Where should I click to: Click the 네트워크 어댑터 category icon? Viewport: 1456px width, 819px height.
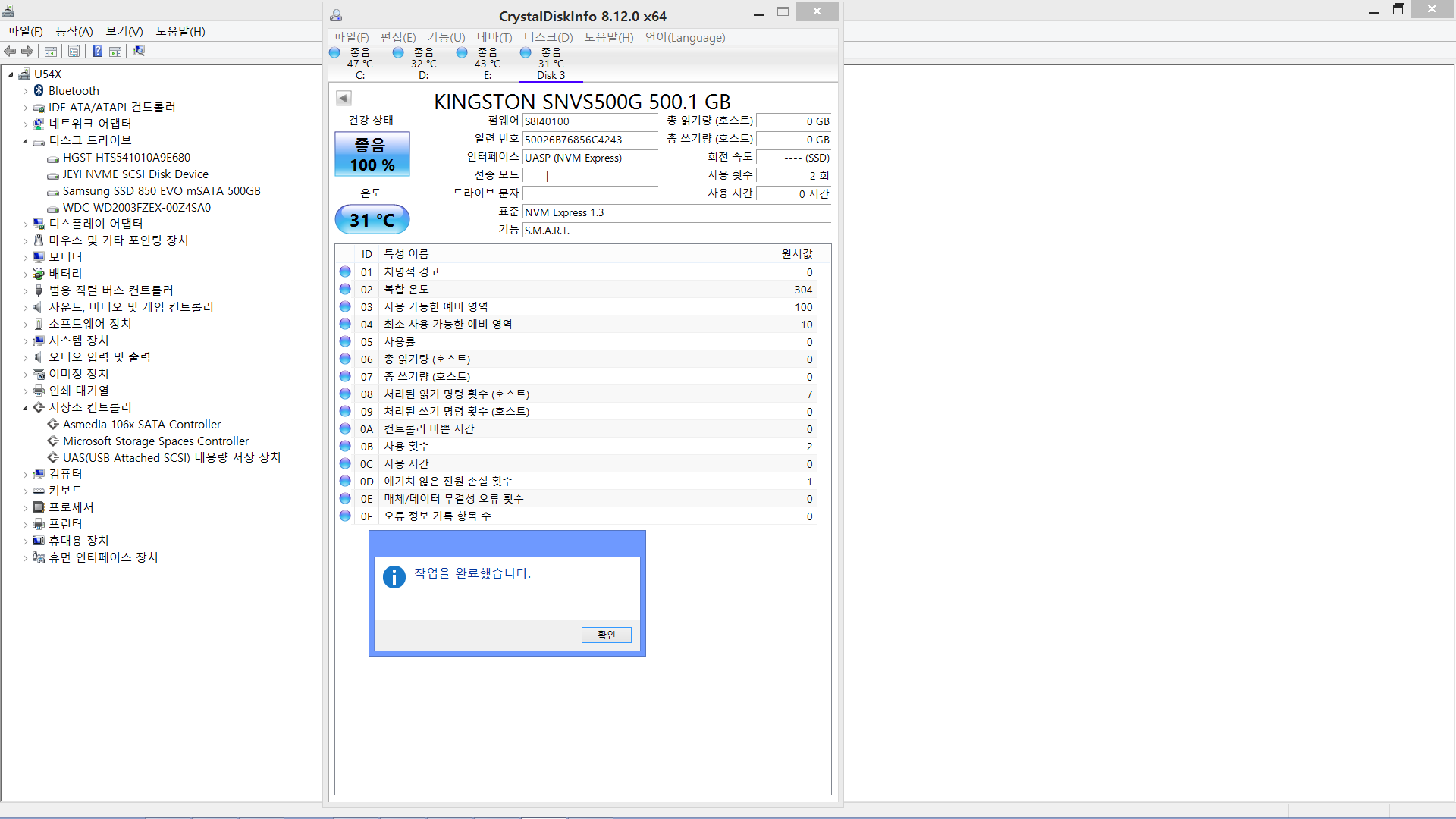click(39, 124)
